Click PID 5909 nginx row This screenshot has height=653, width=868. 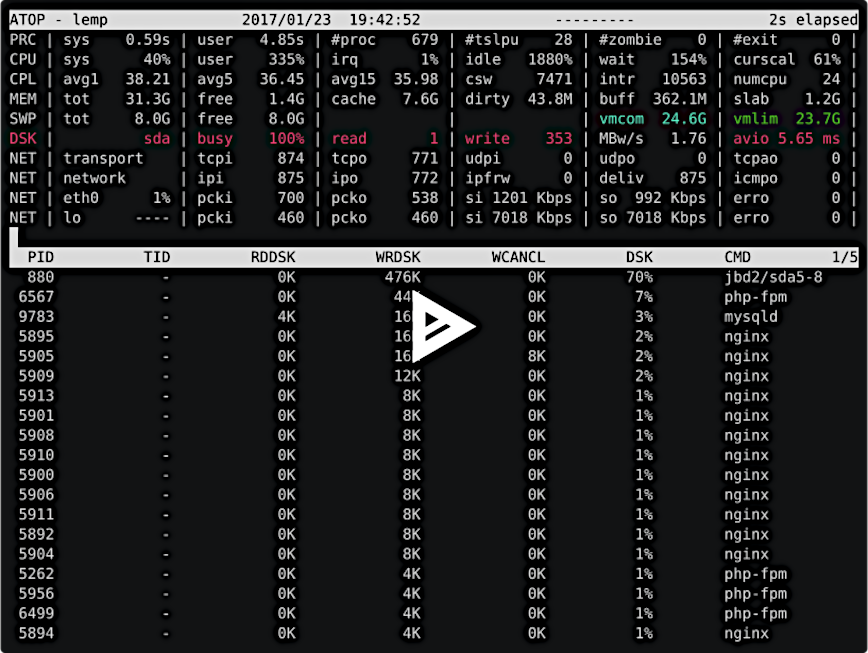click(434, 376)
